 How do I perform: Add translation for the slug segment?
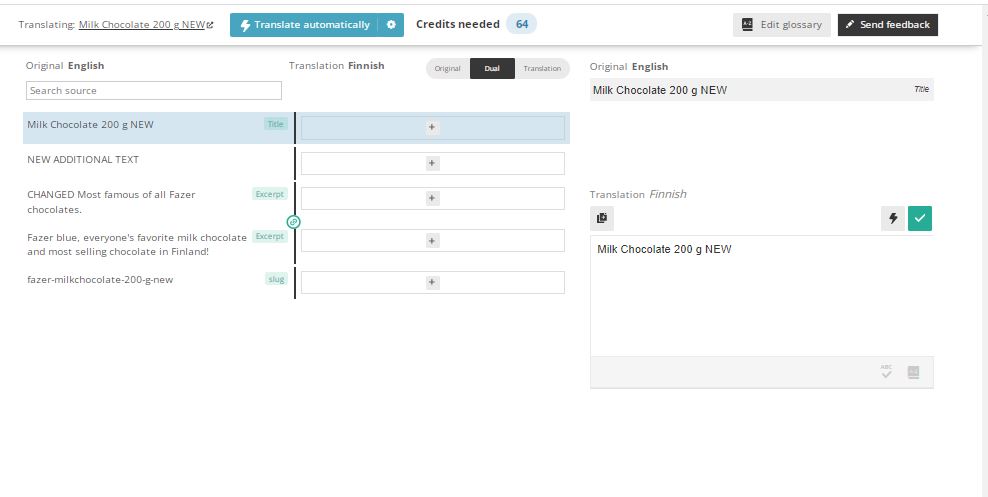click(x=432, y=283)
